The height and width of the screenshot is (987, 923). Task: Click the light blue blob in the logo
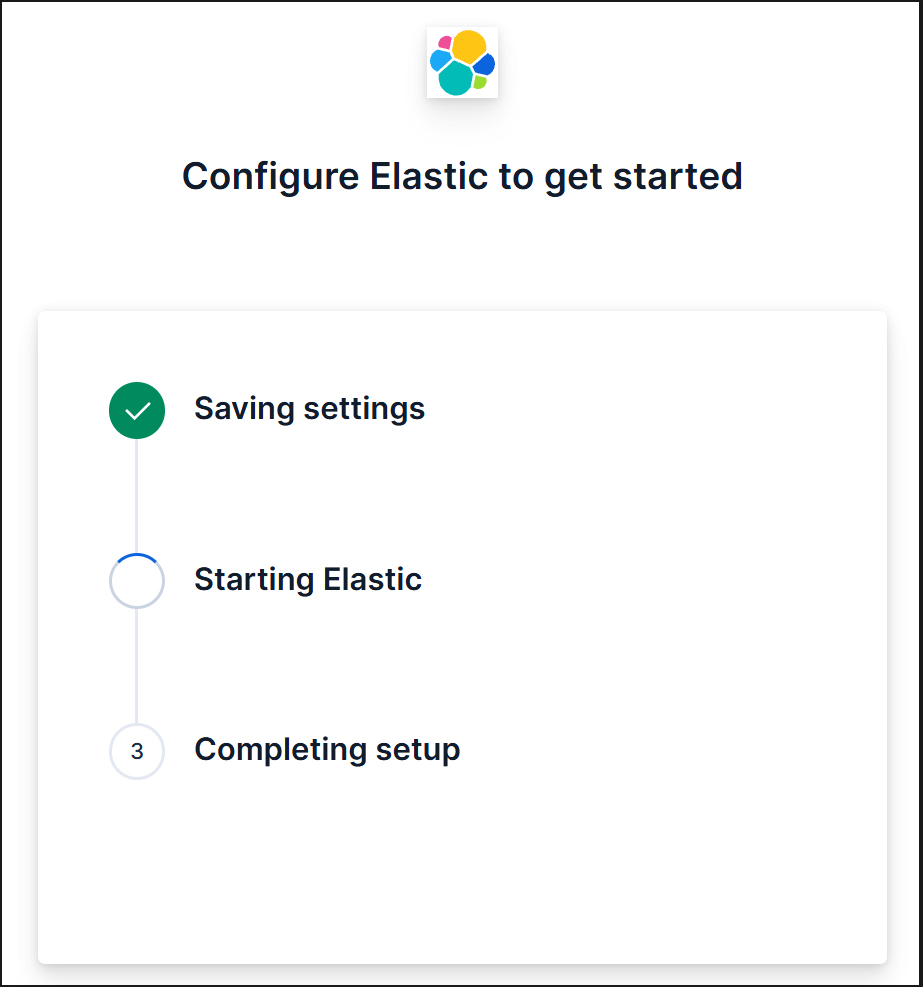439,60
